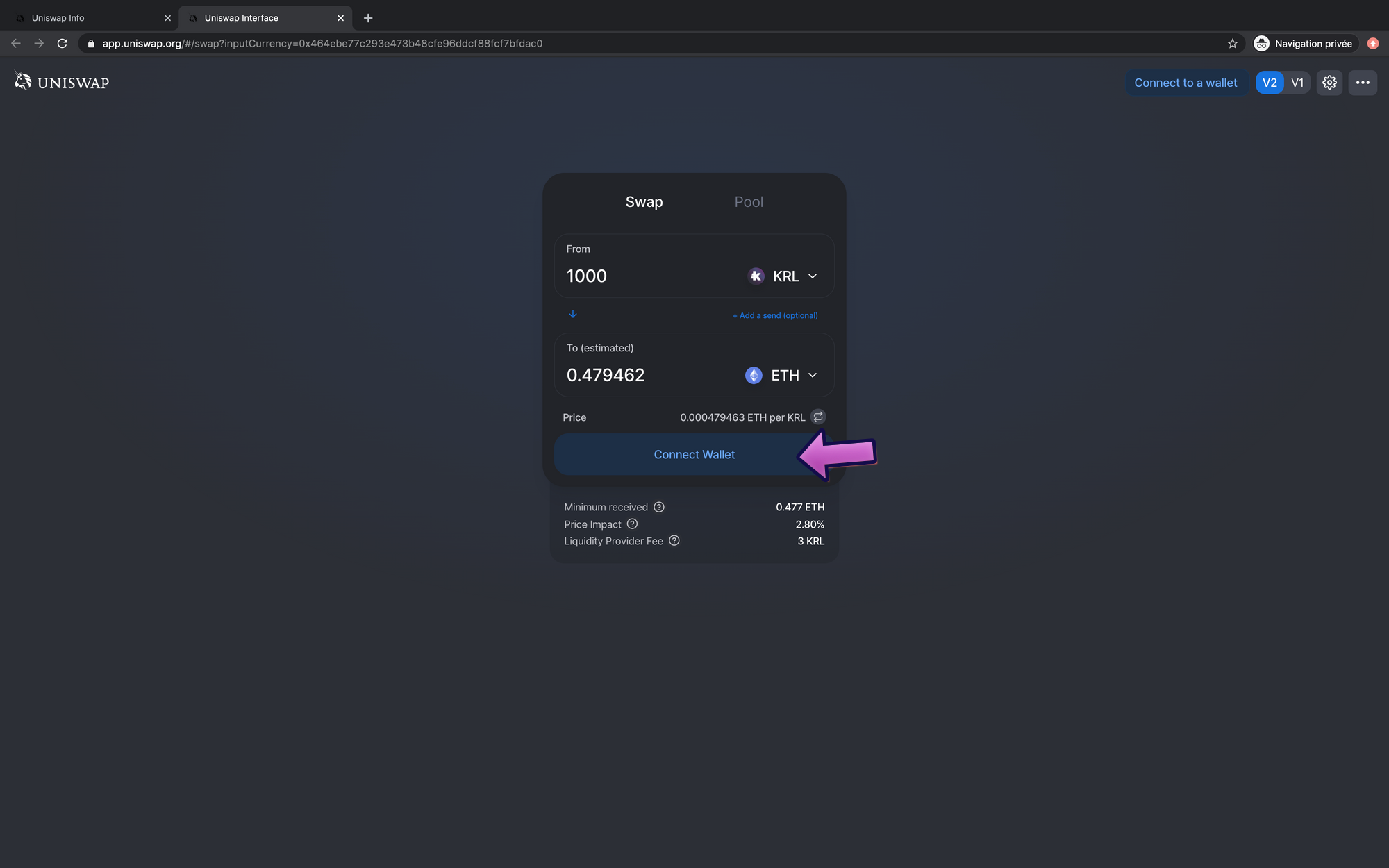Select the Swap tab
1389x868 pixels.
coord(644,202)
